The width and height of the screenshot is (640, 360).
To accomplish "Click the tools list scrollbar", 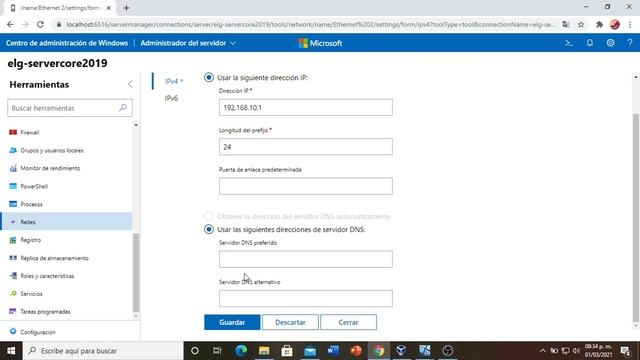I will click(x=136, y=272).
